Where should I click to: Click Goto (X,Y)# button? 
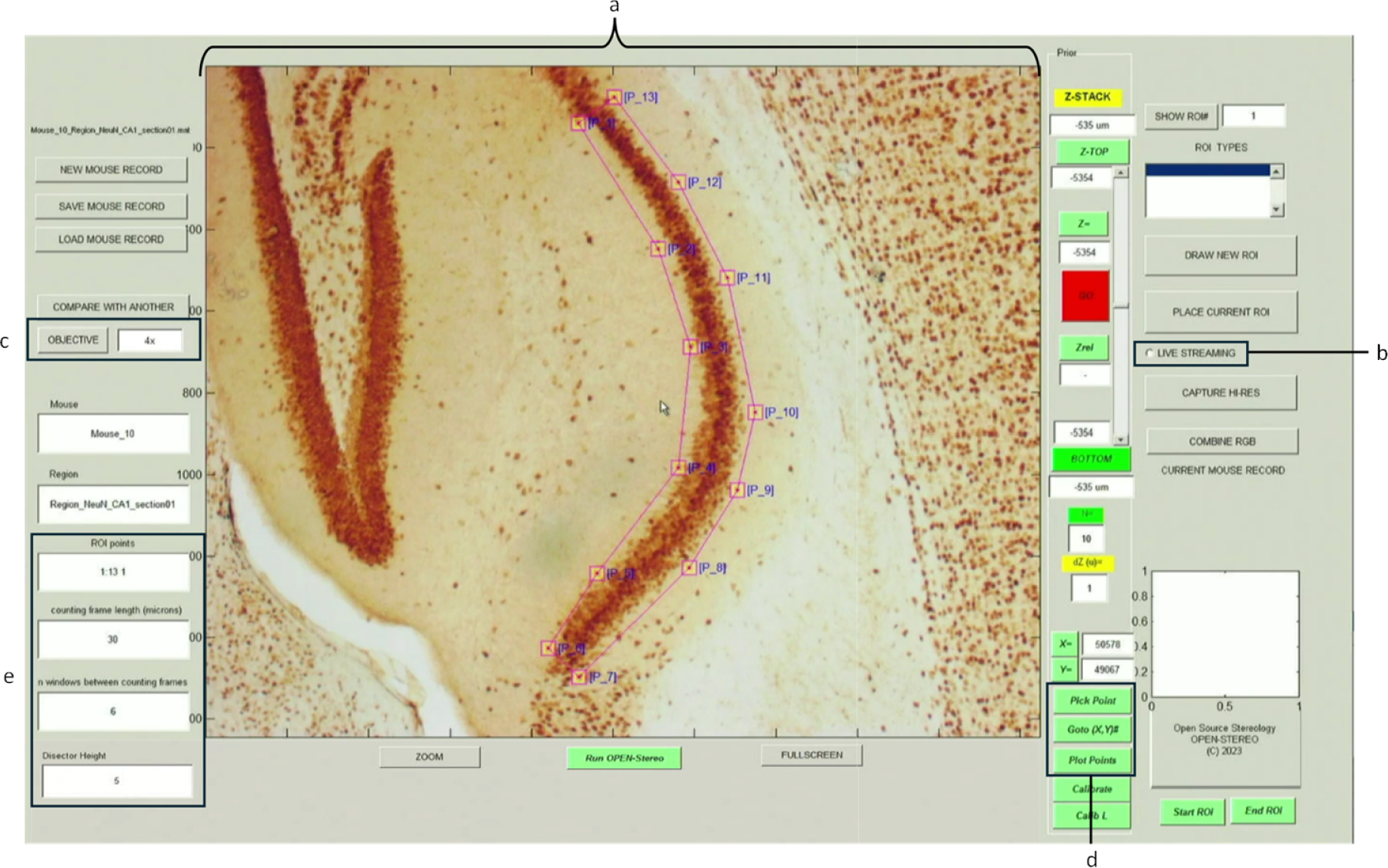tap(1092, 730)
